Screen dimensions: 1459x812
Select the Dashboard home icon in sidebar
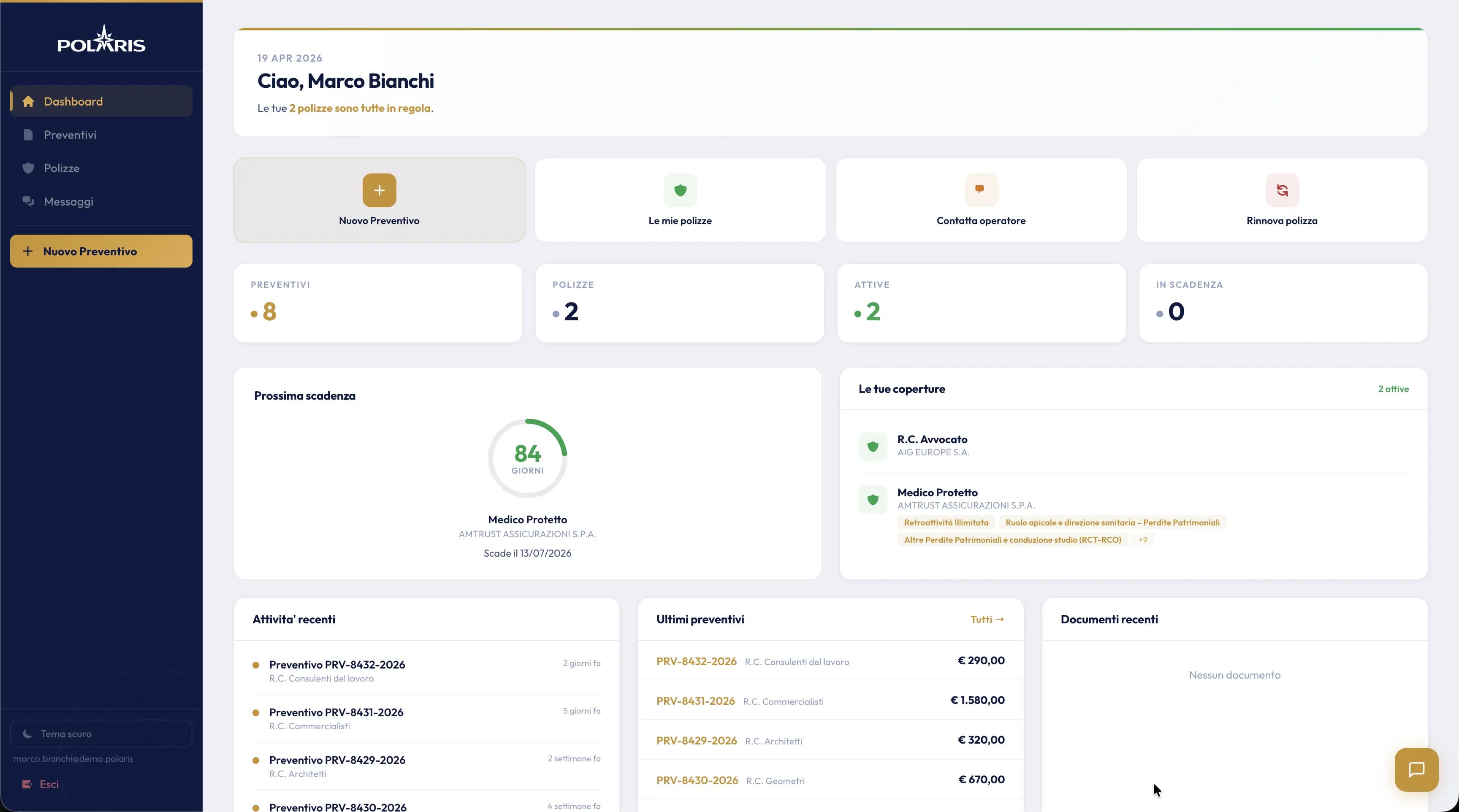tap(28, 101)
